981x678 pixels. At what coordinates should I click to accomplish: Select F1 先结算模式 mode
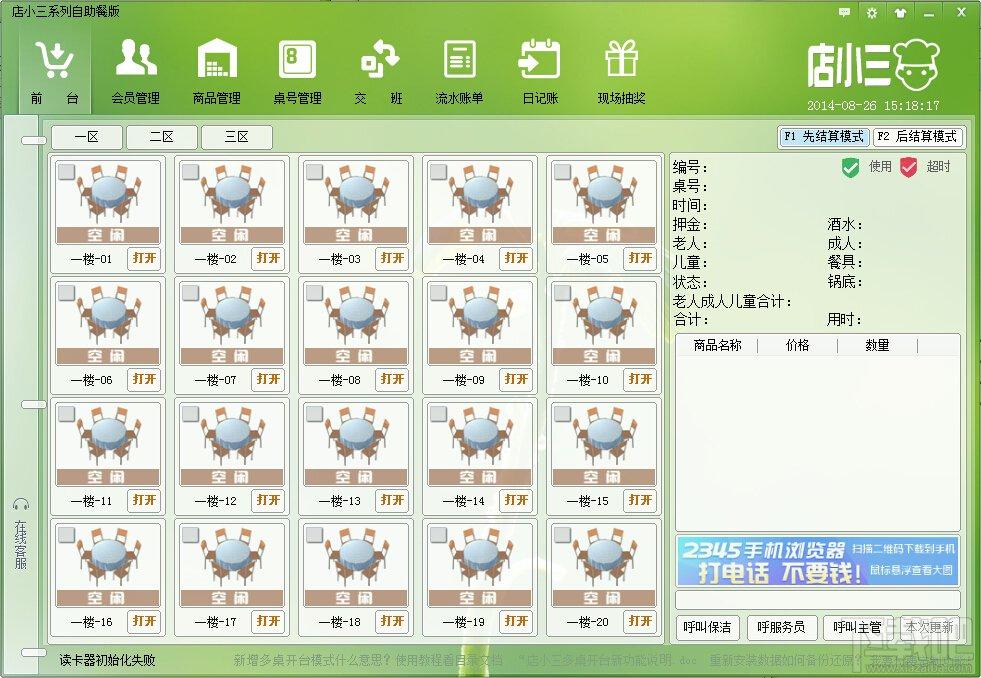tap(823, 136)
